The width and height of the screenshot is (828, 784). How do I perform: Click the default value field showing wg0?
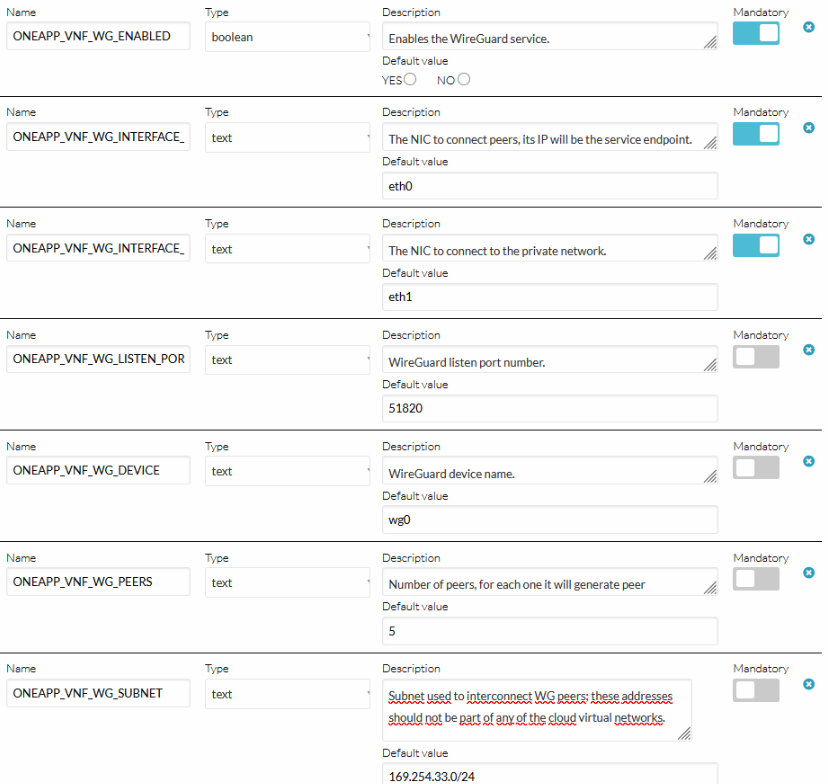(x=549, y=520)
